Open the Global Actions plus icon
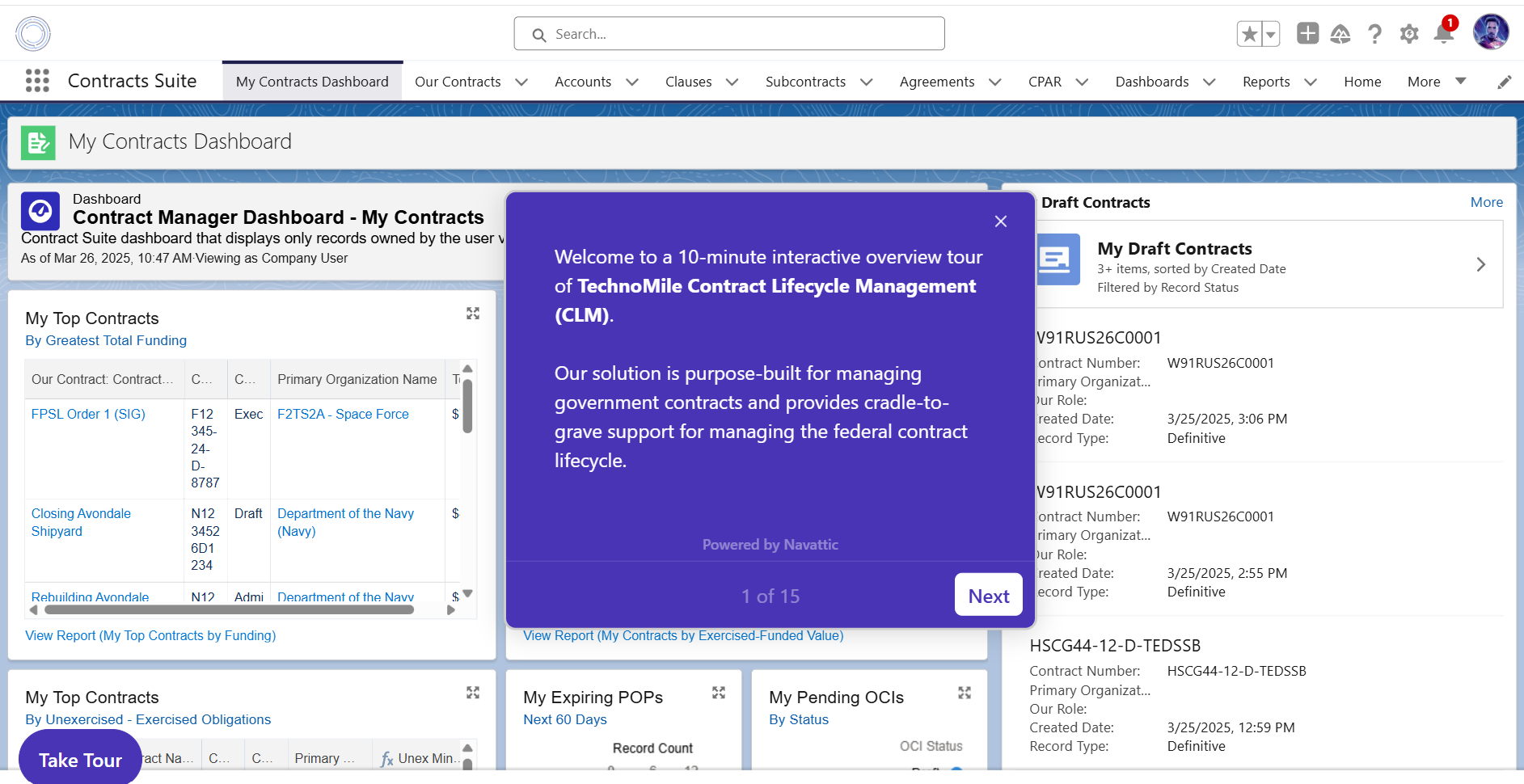The width and height of the screenshot is (1524, 784). tap(1307, 33)
